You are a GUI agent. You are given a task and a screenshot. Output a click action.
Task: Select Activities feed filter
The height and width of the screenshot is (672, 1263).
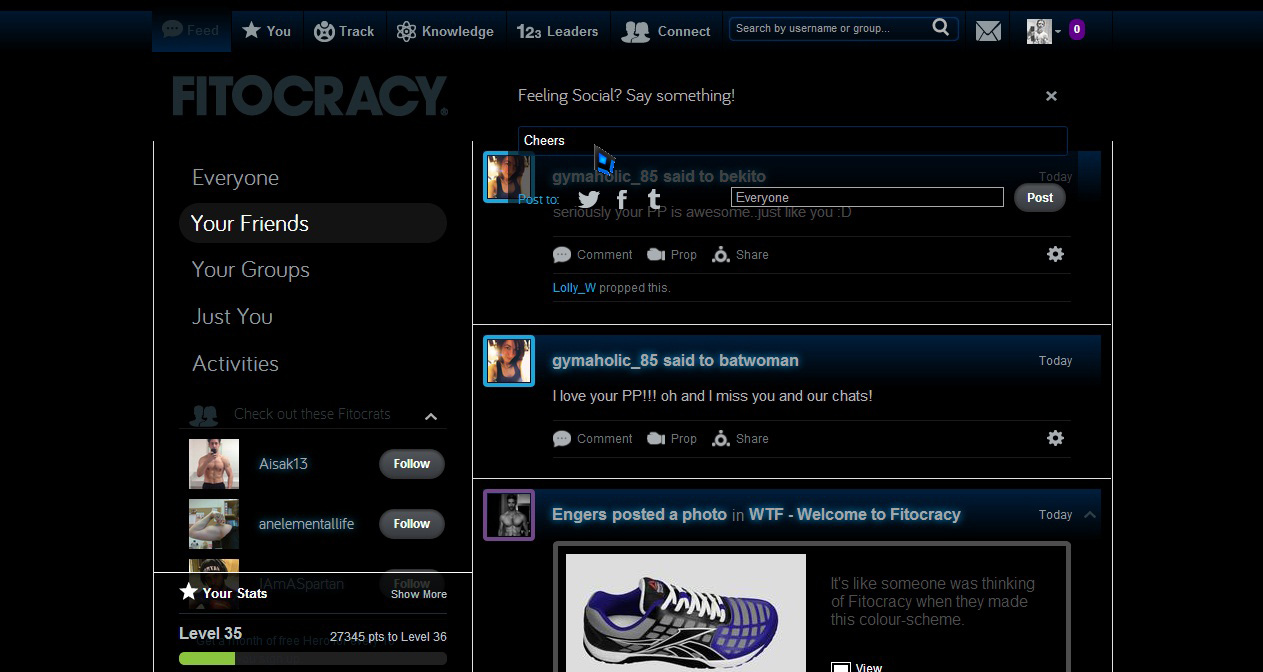coord(235,364)
